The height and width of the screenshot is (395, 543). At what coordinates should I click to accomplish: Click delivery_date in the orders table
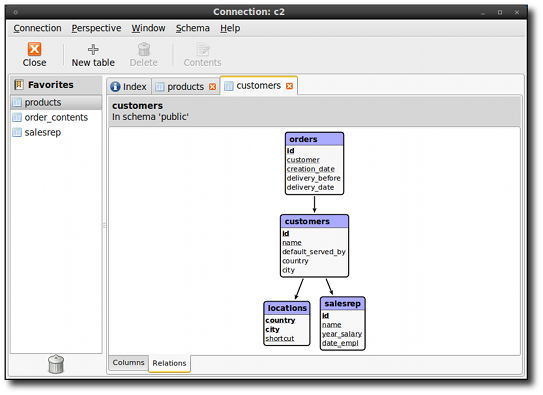coord(310,187)
